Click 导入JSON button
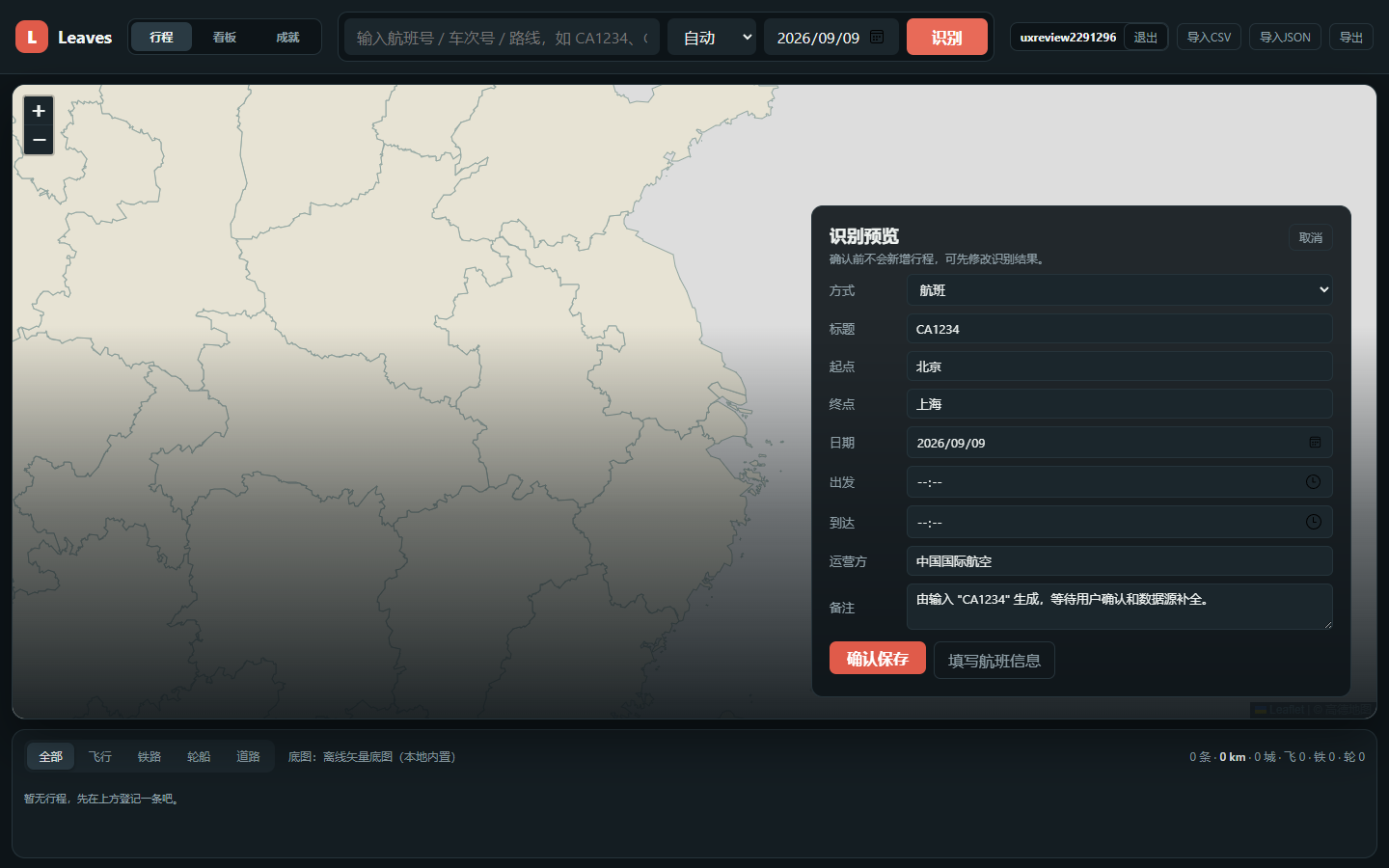The width and height of the screenshot is (1389, 868). click(1285, 37)
